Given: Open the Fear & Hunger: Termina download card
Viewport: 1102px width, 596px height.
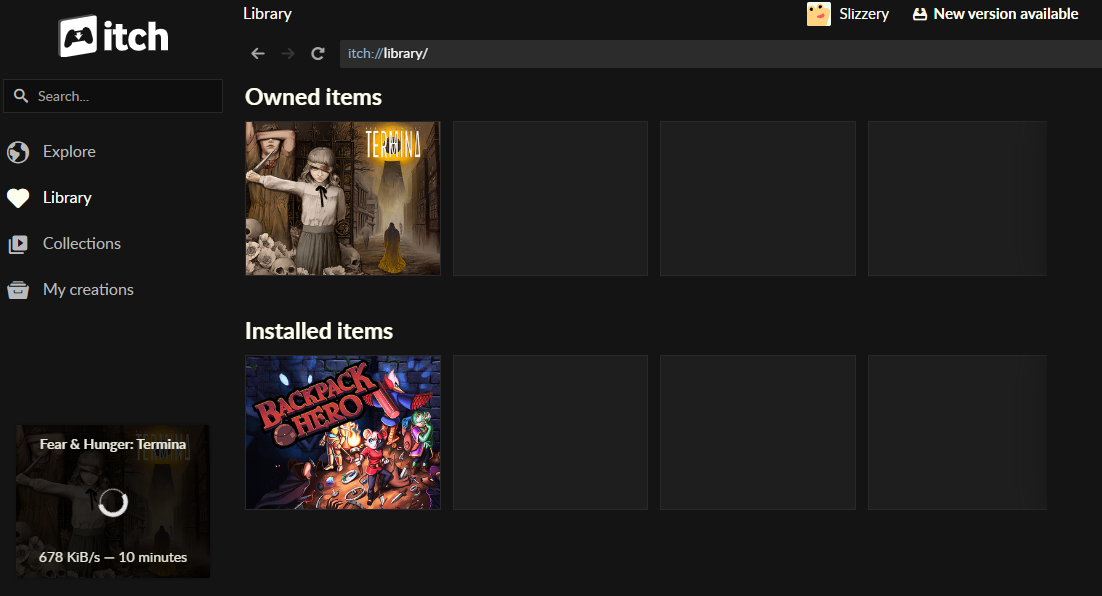Looking at the screenshot, I should coord(113,501).
